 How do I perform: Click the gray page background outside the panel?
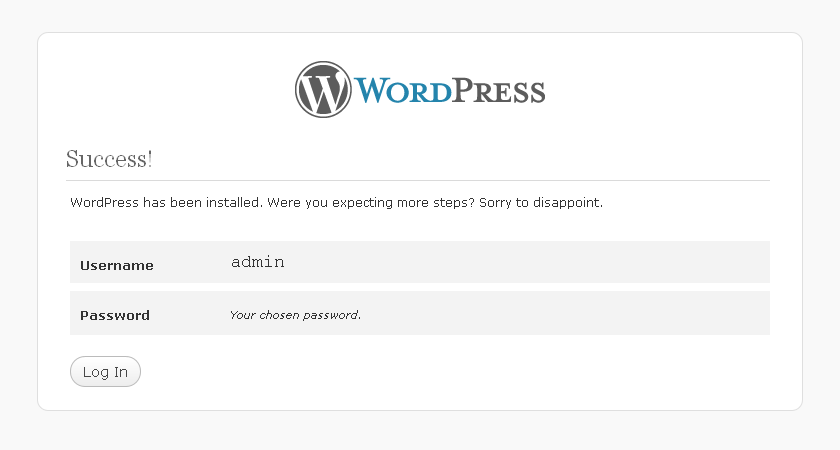click(420, 431)
